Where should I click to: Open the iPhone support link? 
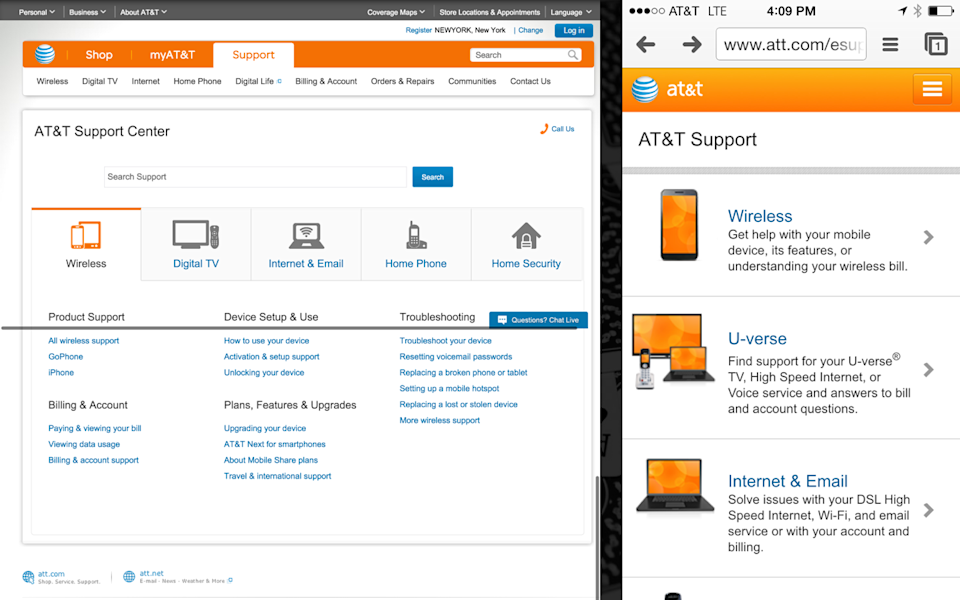[61, 372]
